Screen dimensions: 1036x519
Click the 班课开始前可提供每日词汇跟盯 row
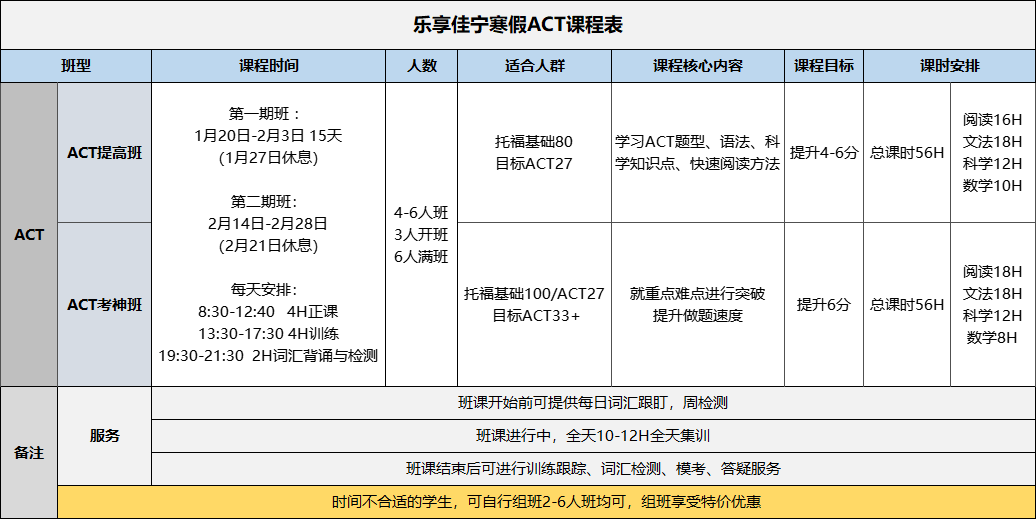coord(593,403)
